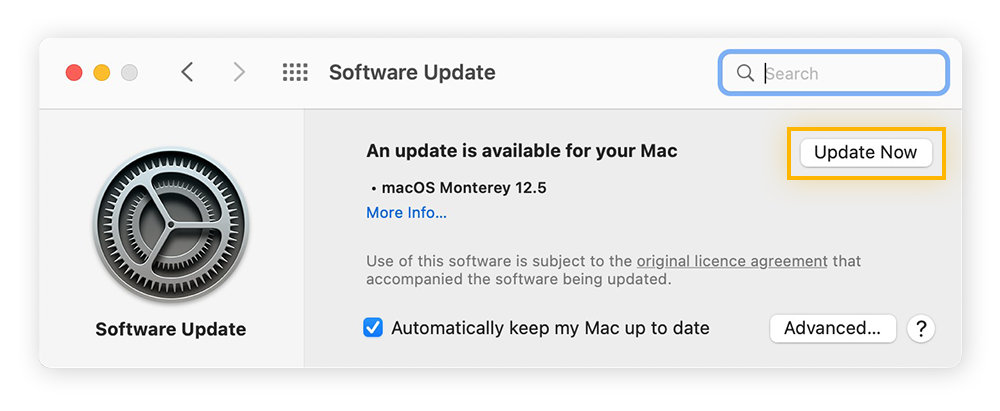Click the question mark help button
1000x411 pixels.
[920, 328]
